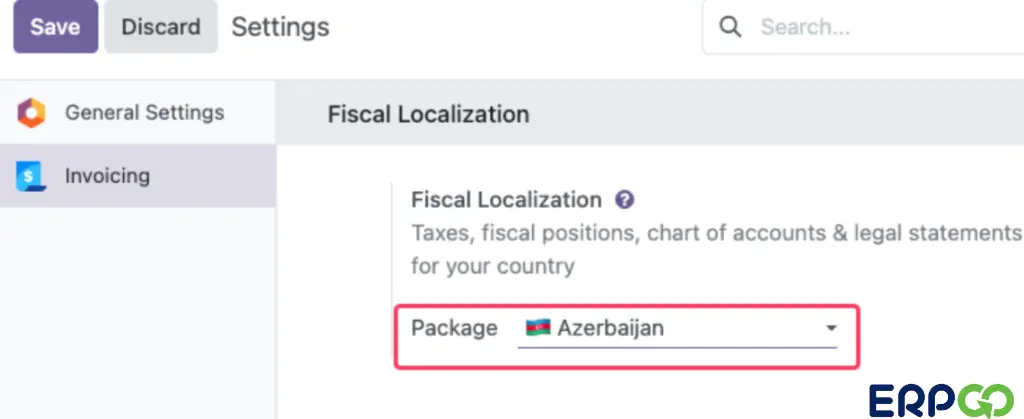Open the Azerbaijan package dropdown field

[677, 328]
